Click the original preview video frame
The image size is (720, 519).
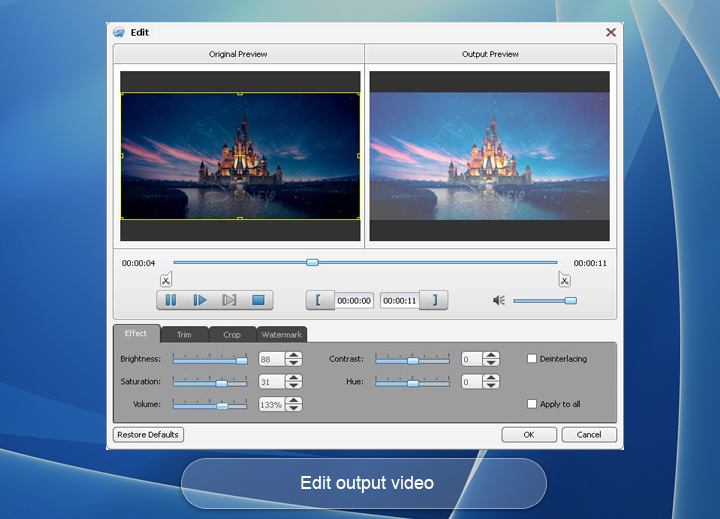coord(240,156)
